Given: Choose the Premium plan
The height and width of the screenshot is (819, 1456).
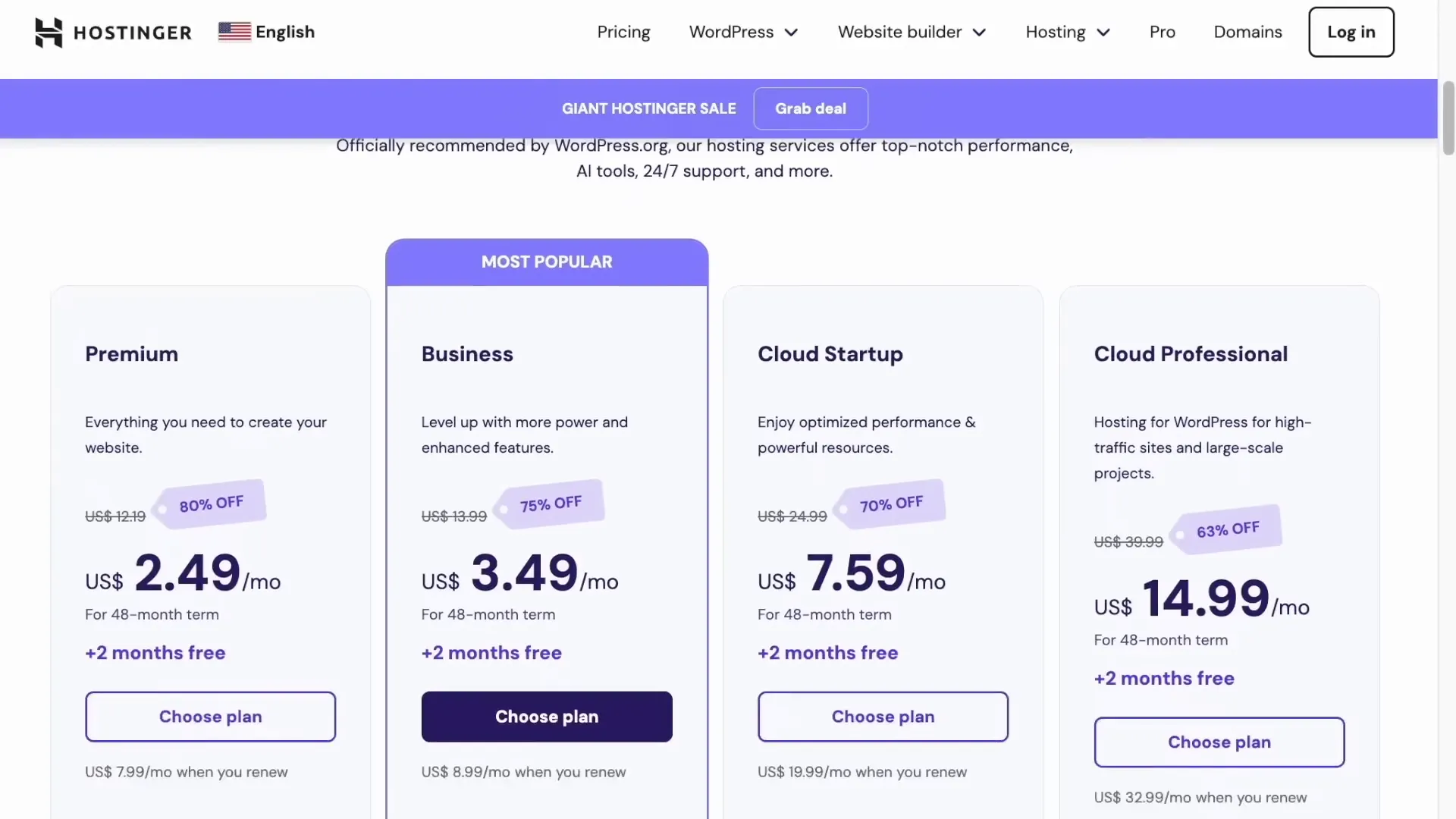Looking at the screenshot, I should click(x=210, y=717).
